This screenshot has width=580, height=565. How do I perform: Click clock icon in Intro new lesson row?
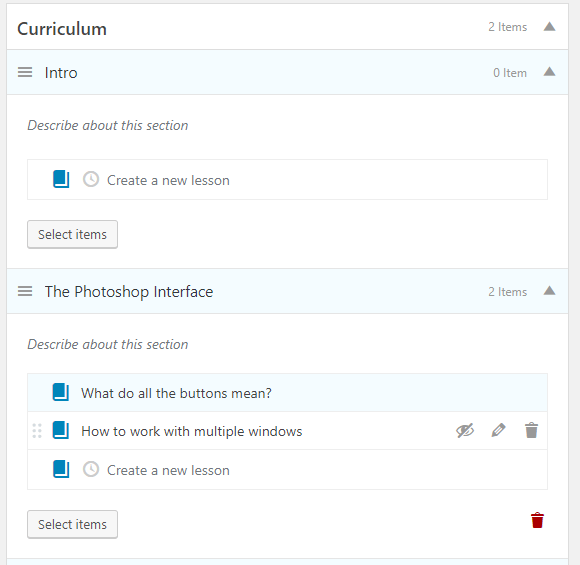click(x=91, y=179)
